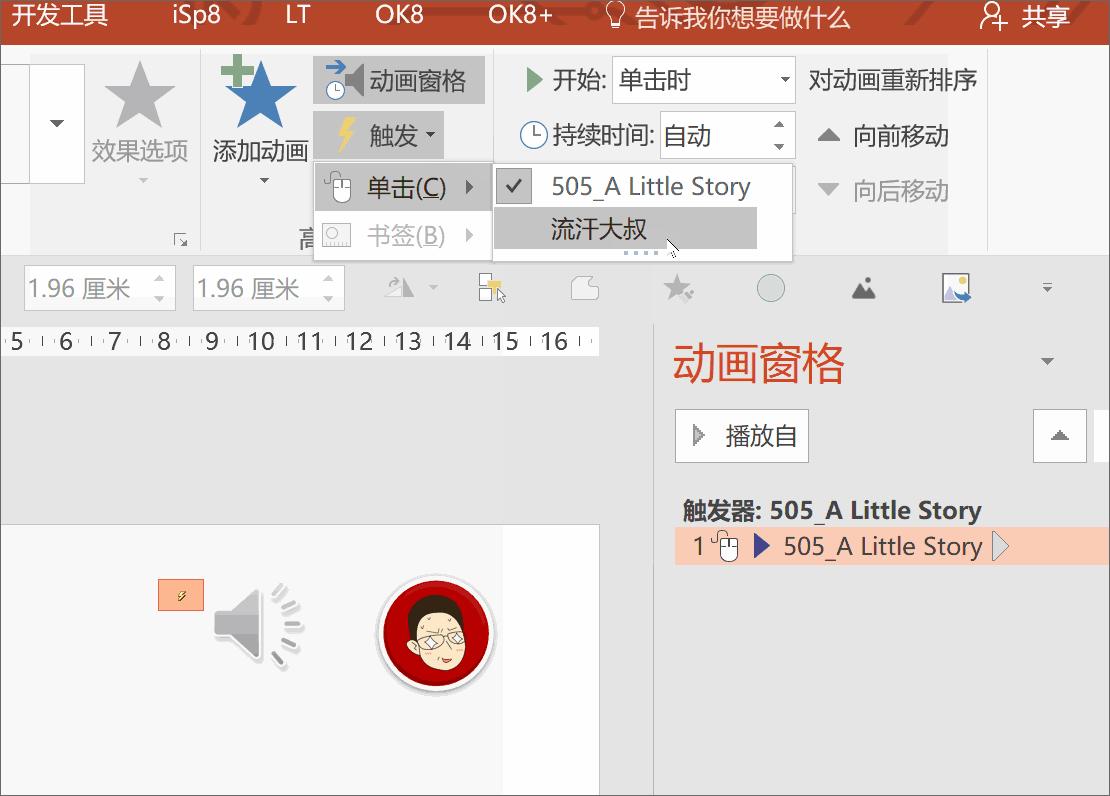The image size is (1110, 796).
Task: Click the flip-rotate icon on quick toolbar
Action: (x=400, y=287)
